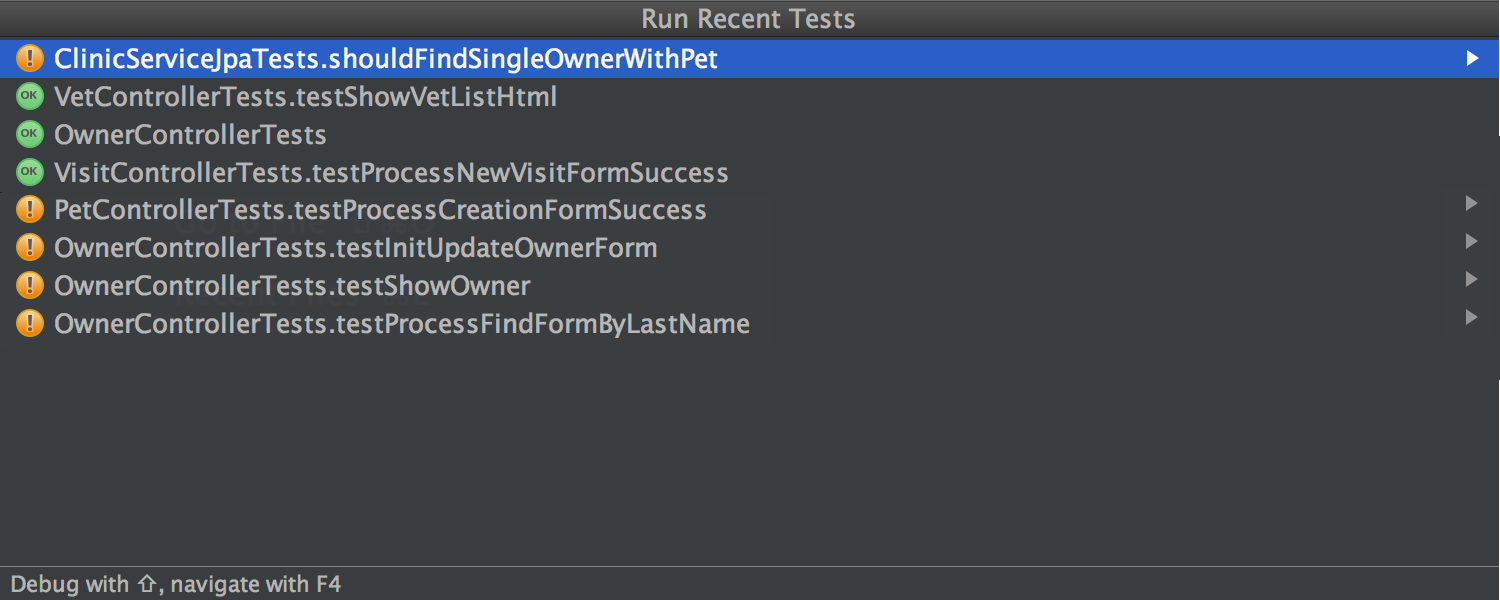Open submenu arrow for testShowOwner

1472,279
